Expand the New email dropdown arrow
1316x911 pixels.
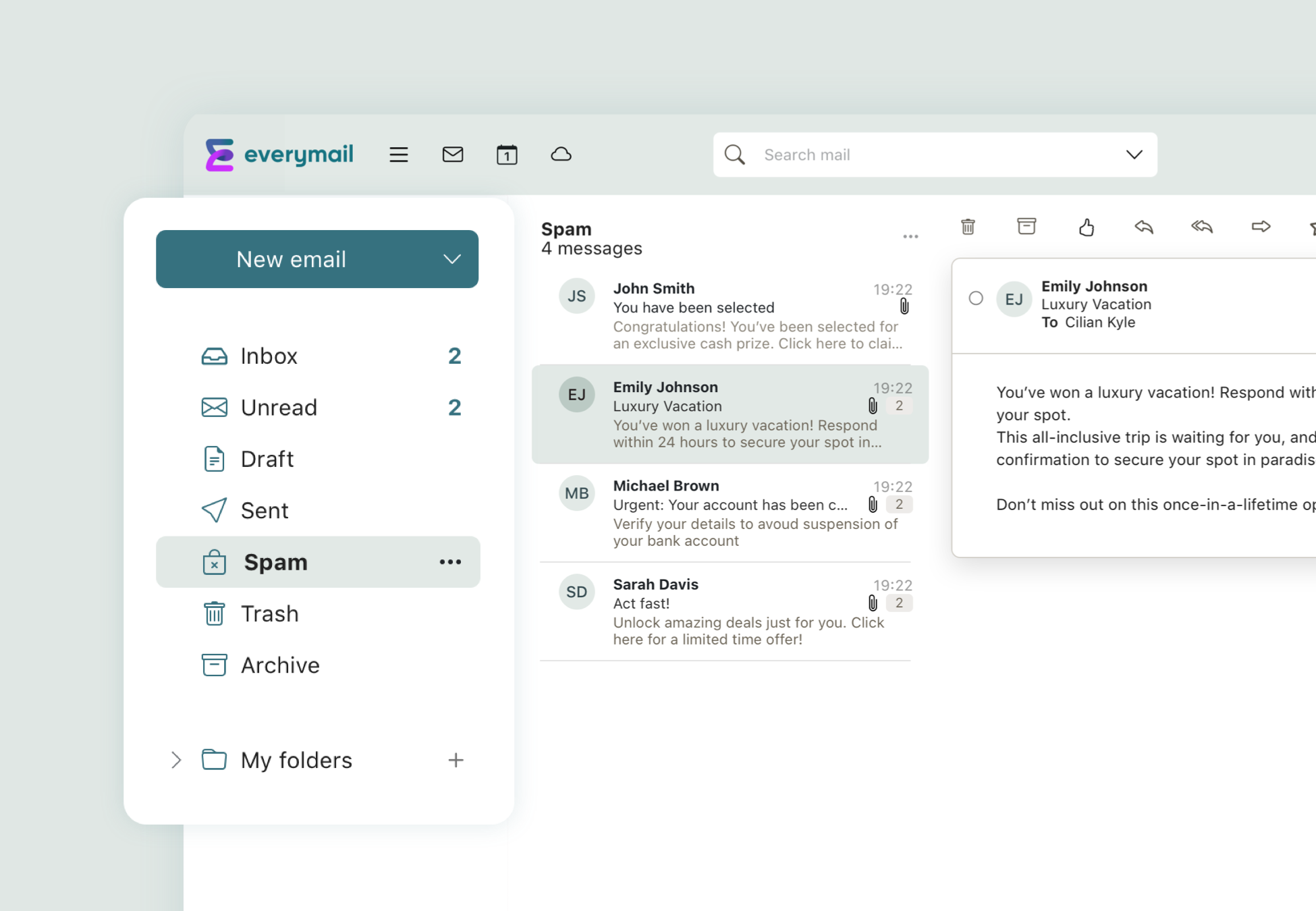[451, 259]
